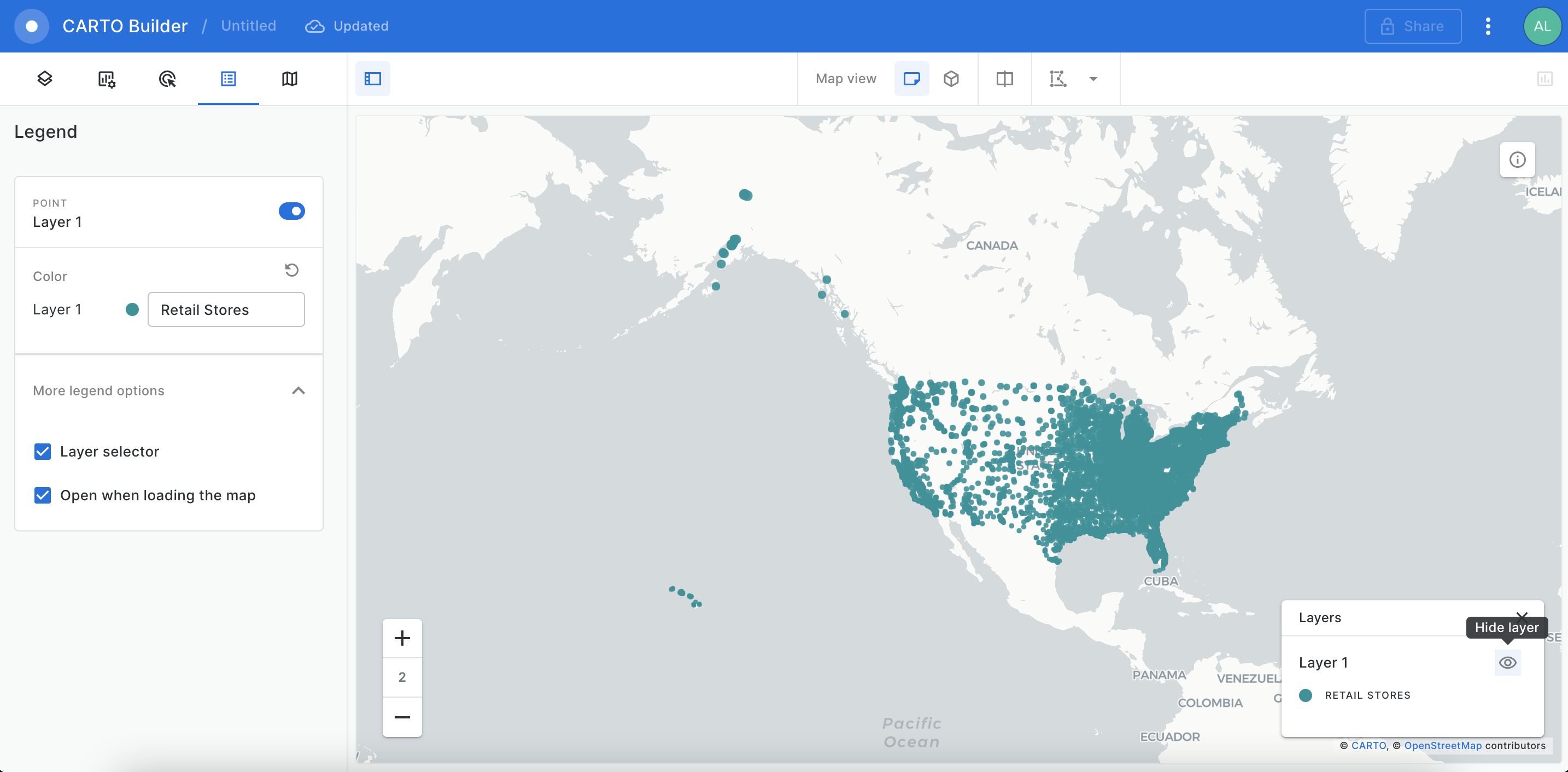Reset the legend color settings
This screenshot has height=772, width=1568.
click(x=291, y=270)
